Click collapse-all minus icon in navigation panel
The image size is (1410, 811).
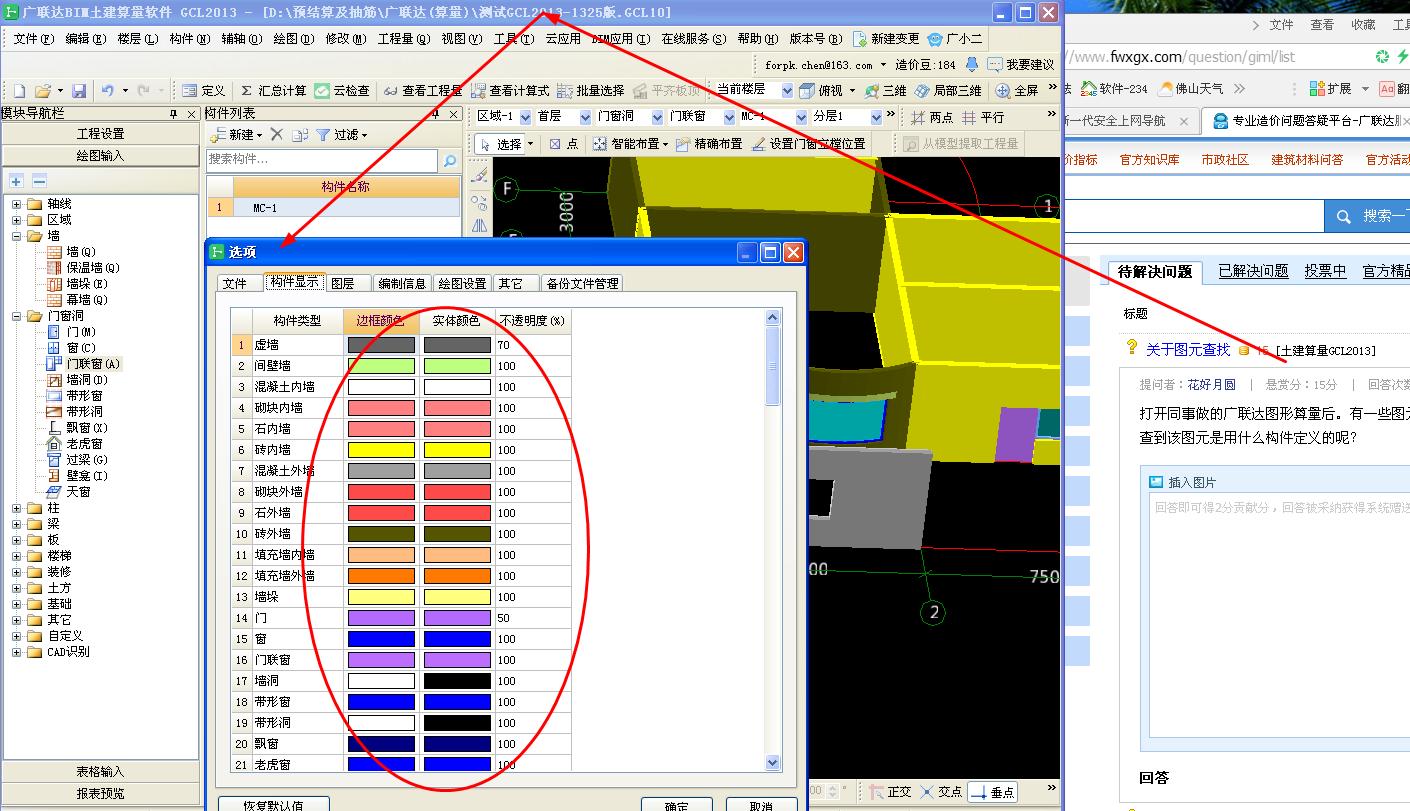(x=39, y=181)
